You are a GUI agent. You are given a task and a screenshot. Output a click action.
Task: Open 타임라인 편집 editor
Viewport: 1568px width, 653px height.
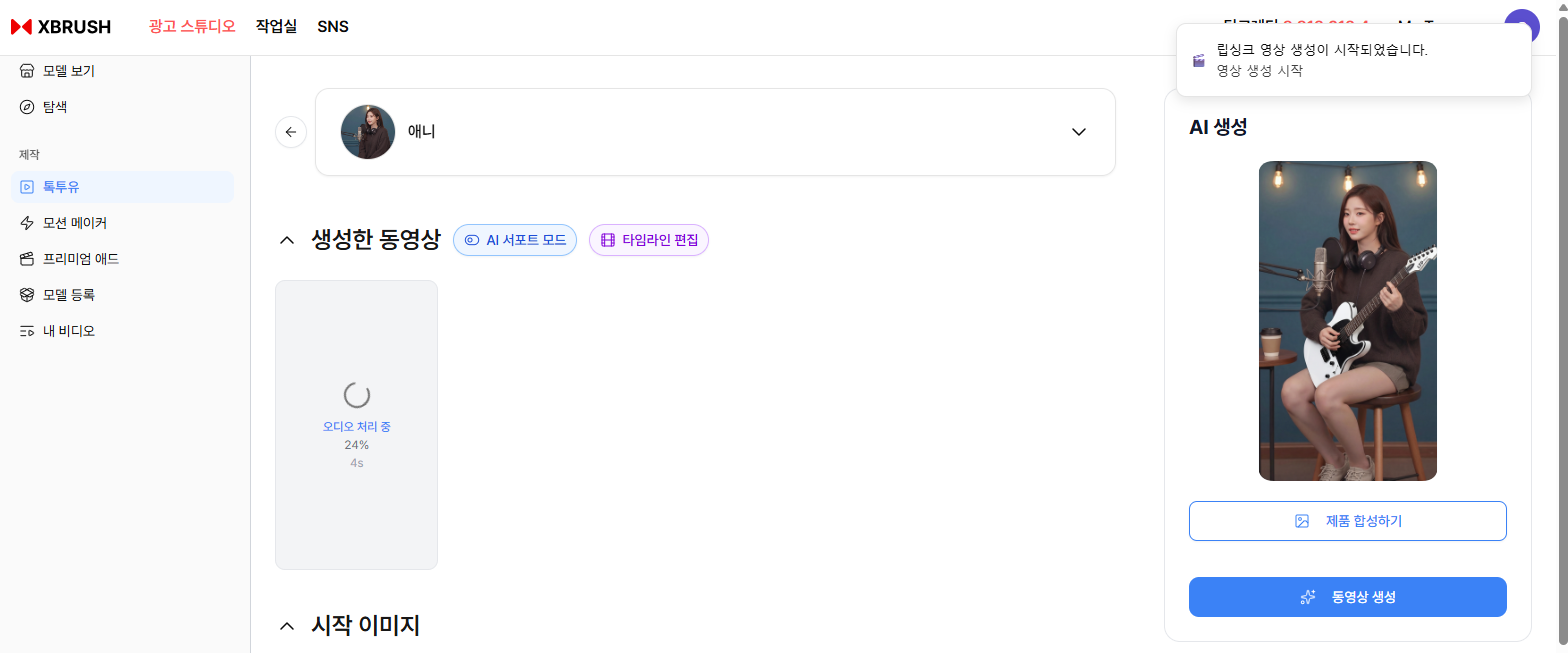coord(649,240)
